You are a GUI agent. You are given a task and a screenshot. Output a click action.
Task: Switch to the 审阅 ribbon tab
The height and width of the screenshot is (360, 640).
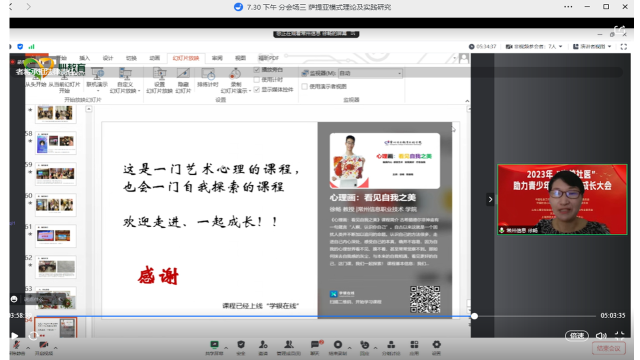pos(217,58)
